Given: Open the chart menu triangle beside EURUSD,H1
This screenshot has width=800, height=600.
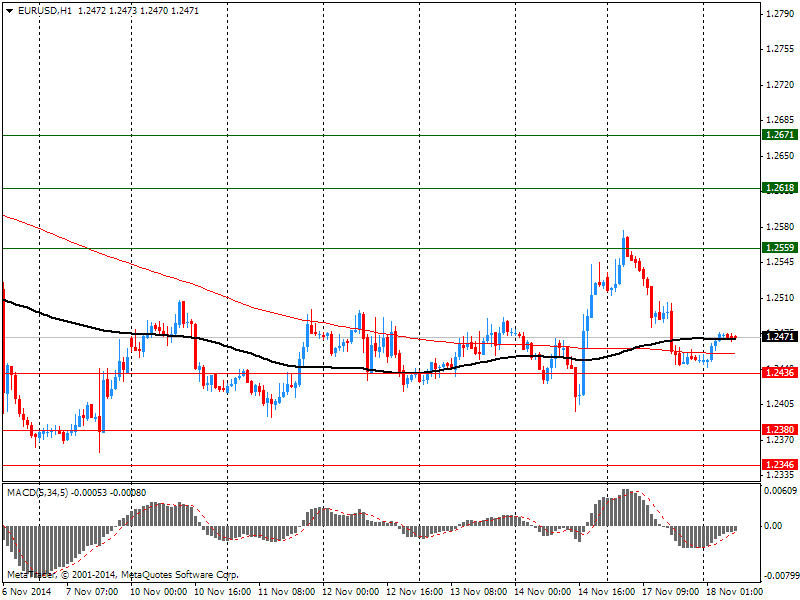Looking at the screenshot, I should point(10,11).
